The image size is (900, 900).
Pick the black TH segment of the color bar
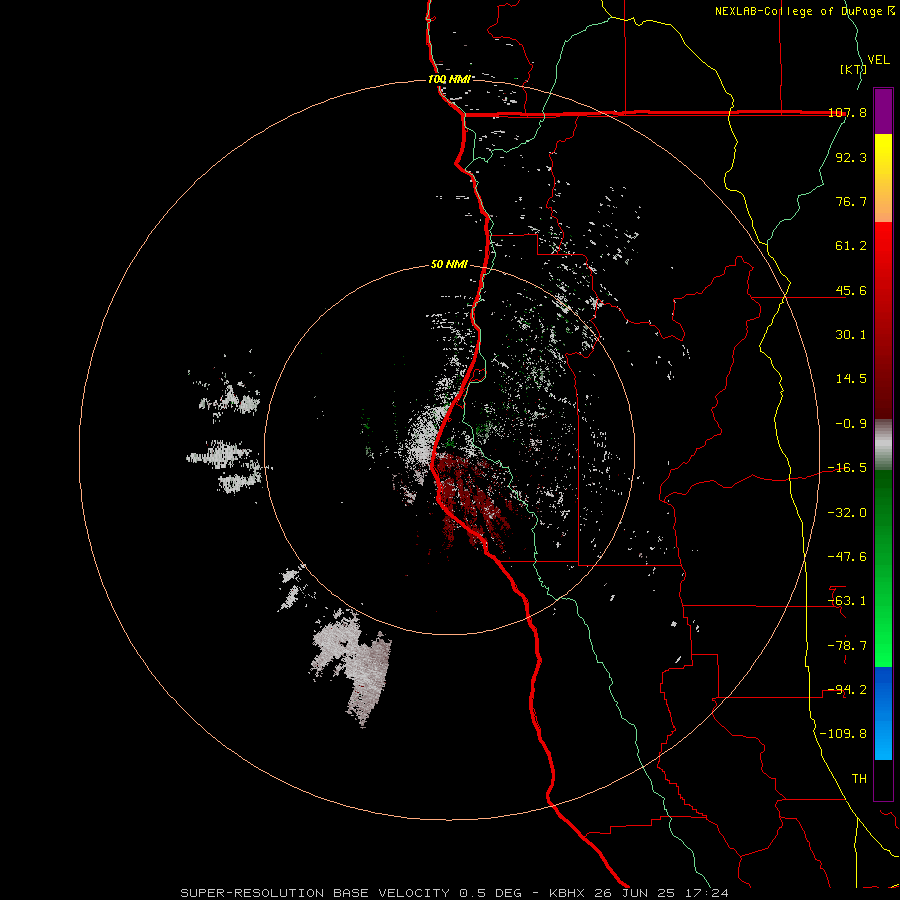click(x=883, y=780)
